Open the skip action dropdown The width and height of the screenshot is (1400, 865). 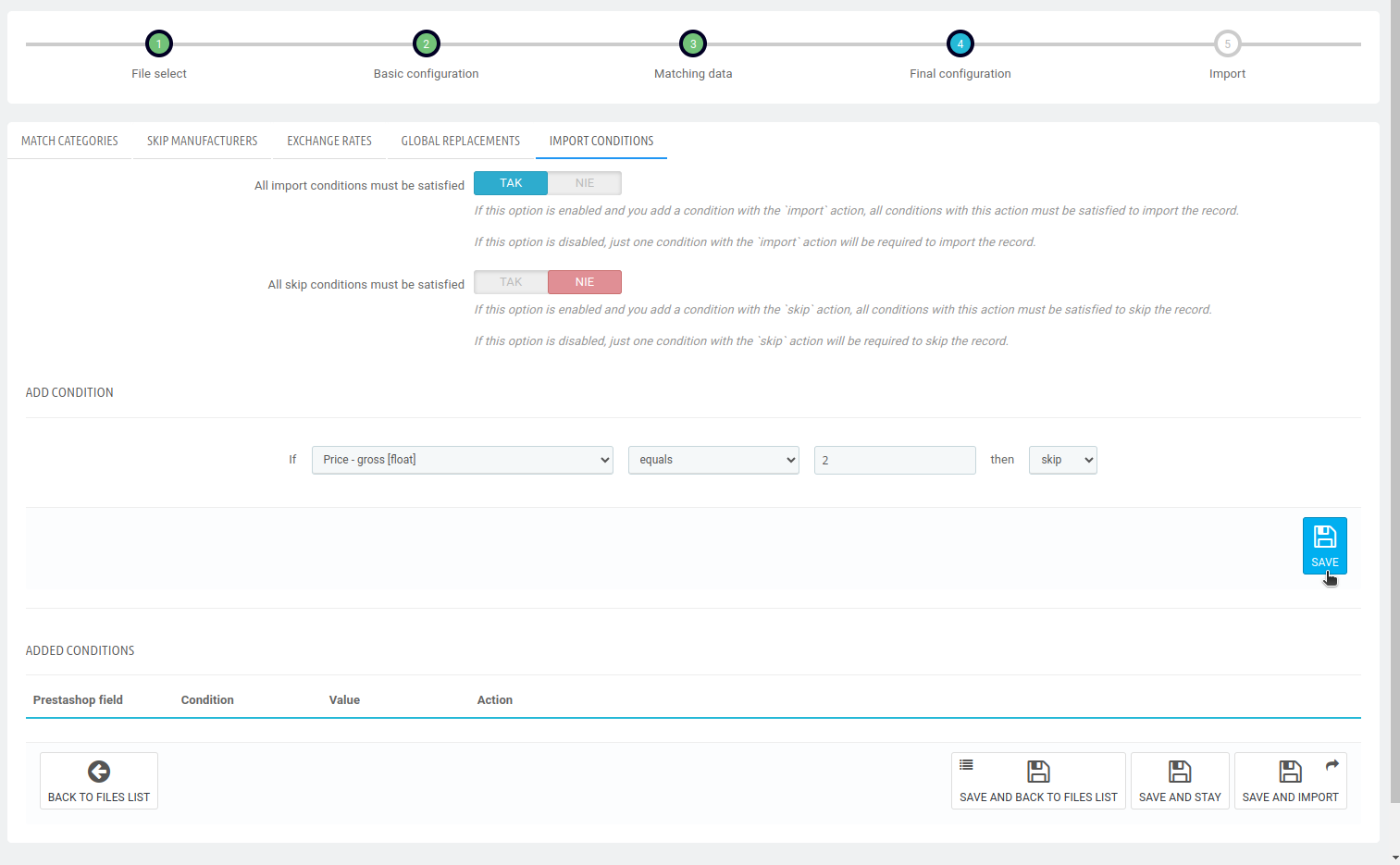pyautogui.click(x=1063, y=460)
